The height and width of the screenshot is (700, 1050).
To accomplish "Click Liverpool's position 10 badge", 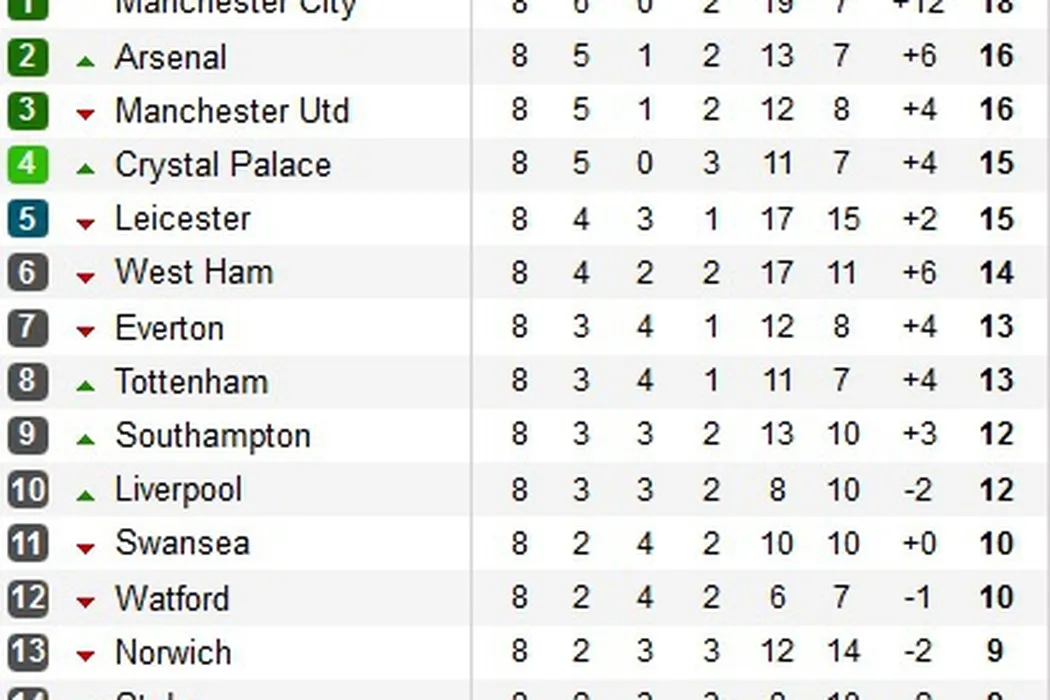I will pyautogui.click(x=27, y=489).
